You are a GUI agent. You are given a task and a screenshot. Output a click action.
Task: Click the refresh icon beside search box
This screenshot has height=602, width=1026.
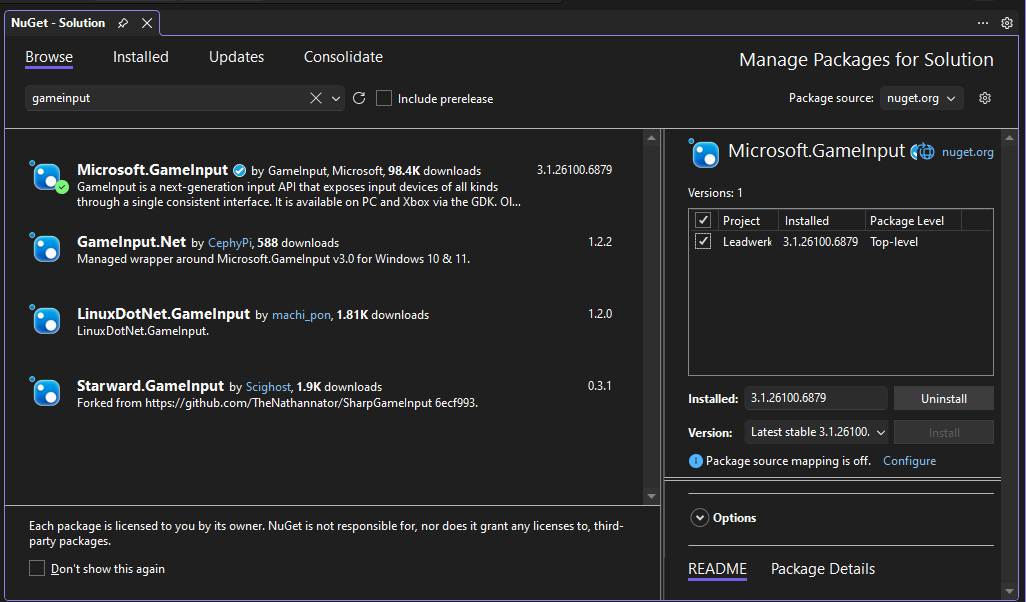tap(359, 98)
